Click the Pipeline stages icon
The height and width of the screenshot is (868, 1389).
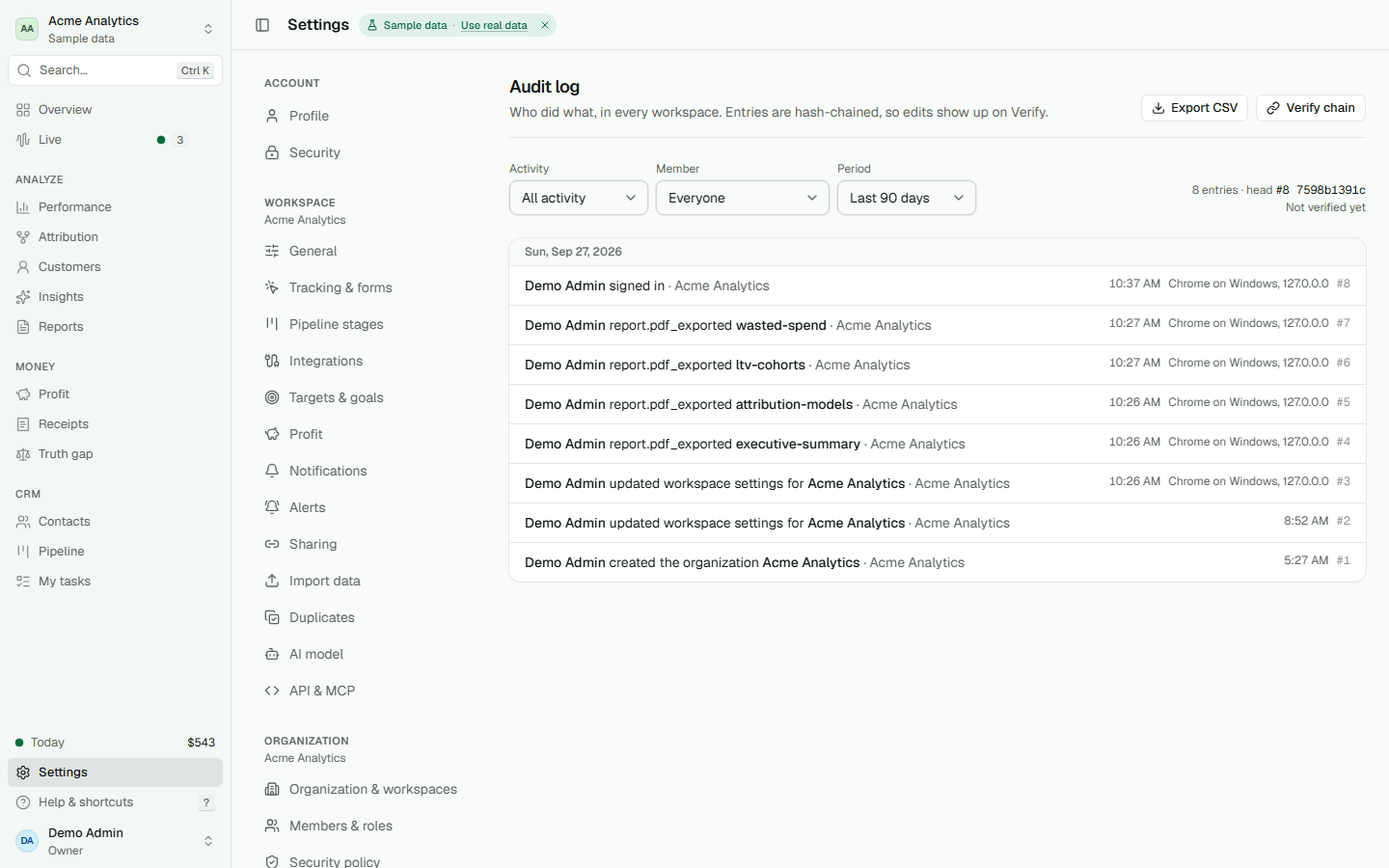(272, 324)
